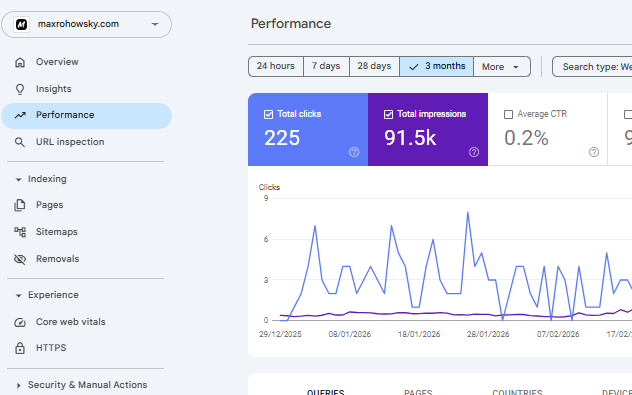Enable the Average CTR metric checkbox
The image size is (632, 395).
(508, 114)
